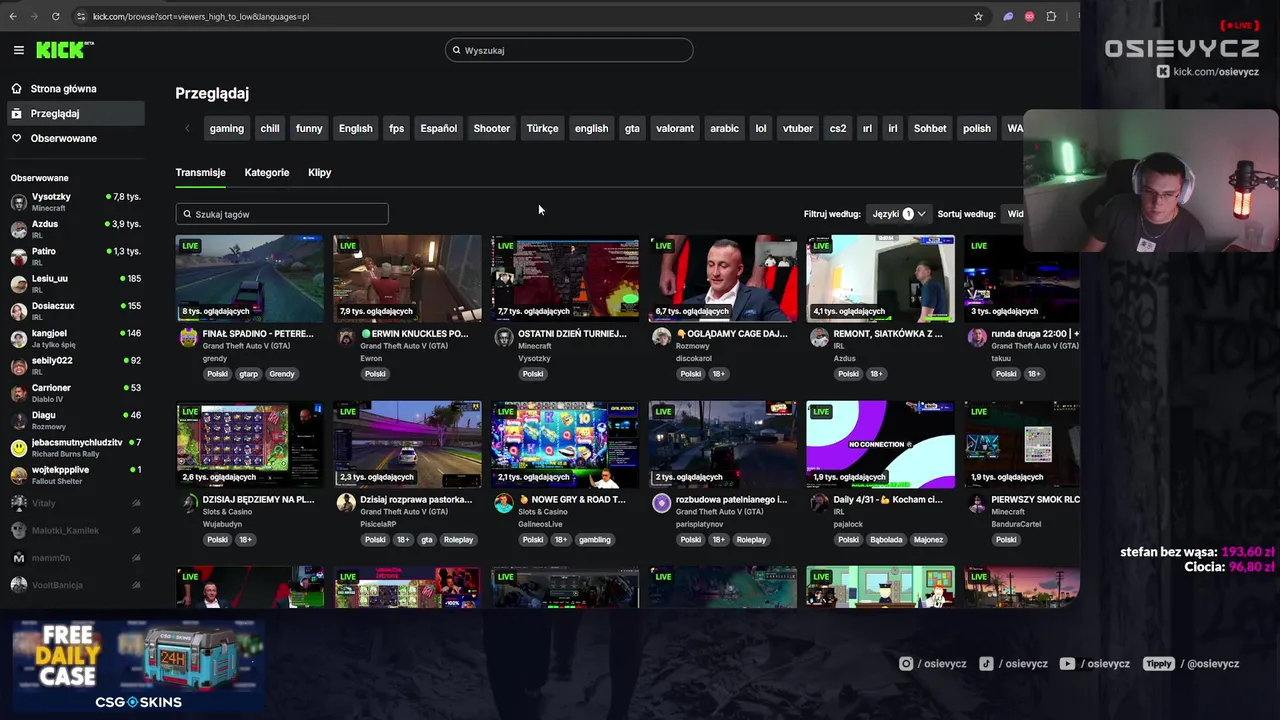Open browser extensions puzzle icon
The image size is (1280, 720).
(x=1051, y=16)
